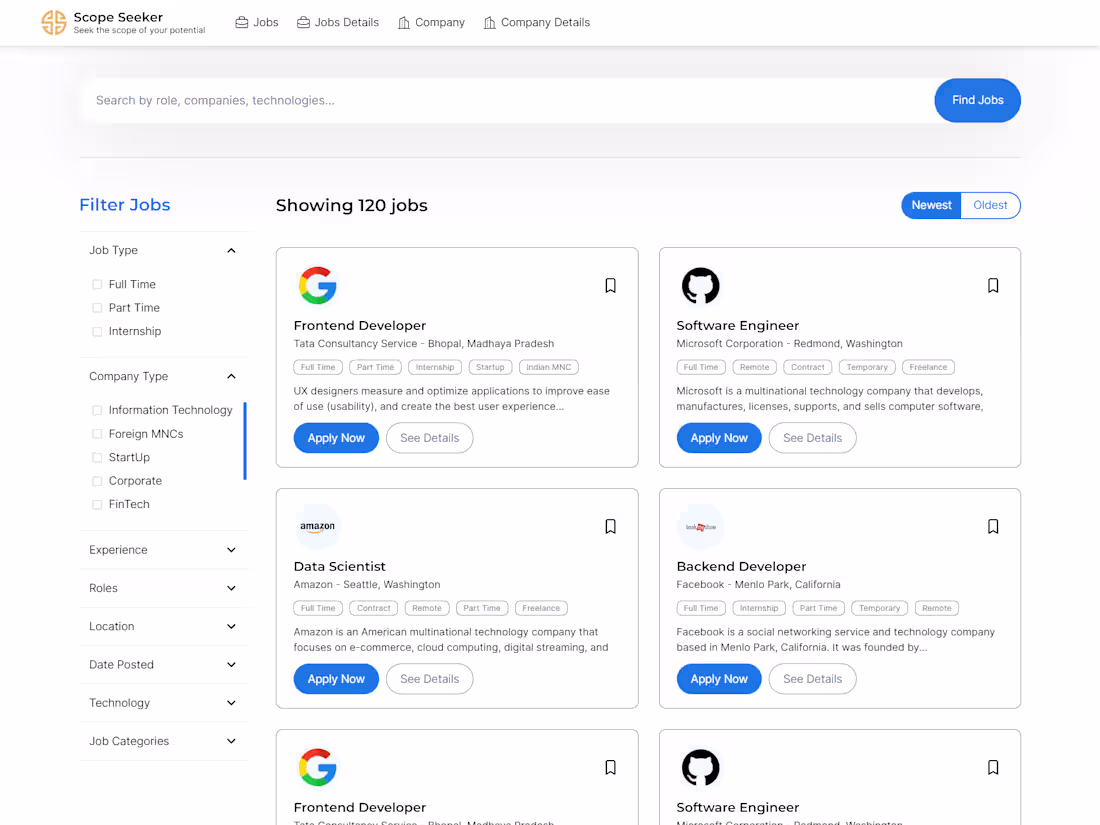Check the Full Time job type filter
The width and height of the screenshot is (1100, 825).
click(97, 285)
